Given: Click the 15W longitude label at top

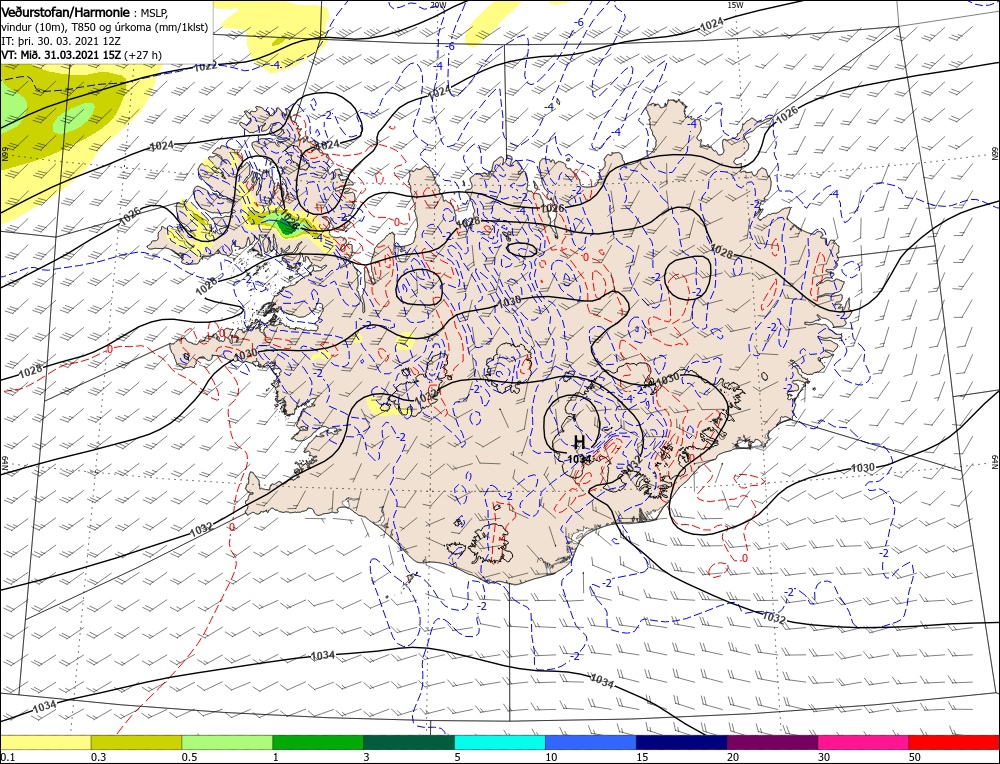Looking at the screenshot, I should [x=735, y=4].
